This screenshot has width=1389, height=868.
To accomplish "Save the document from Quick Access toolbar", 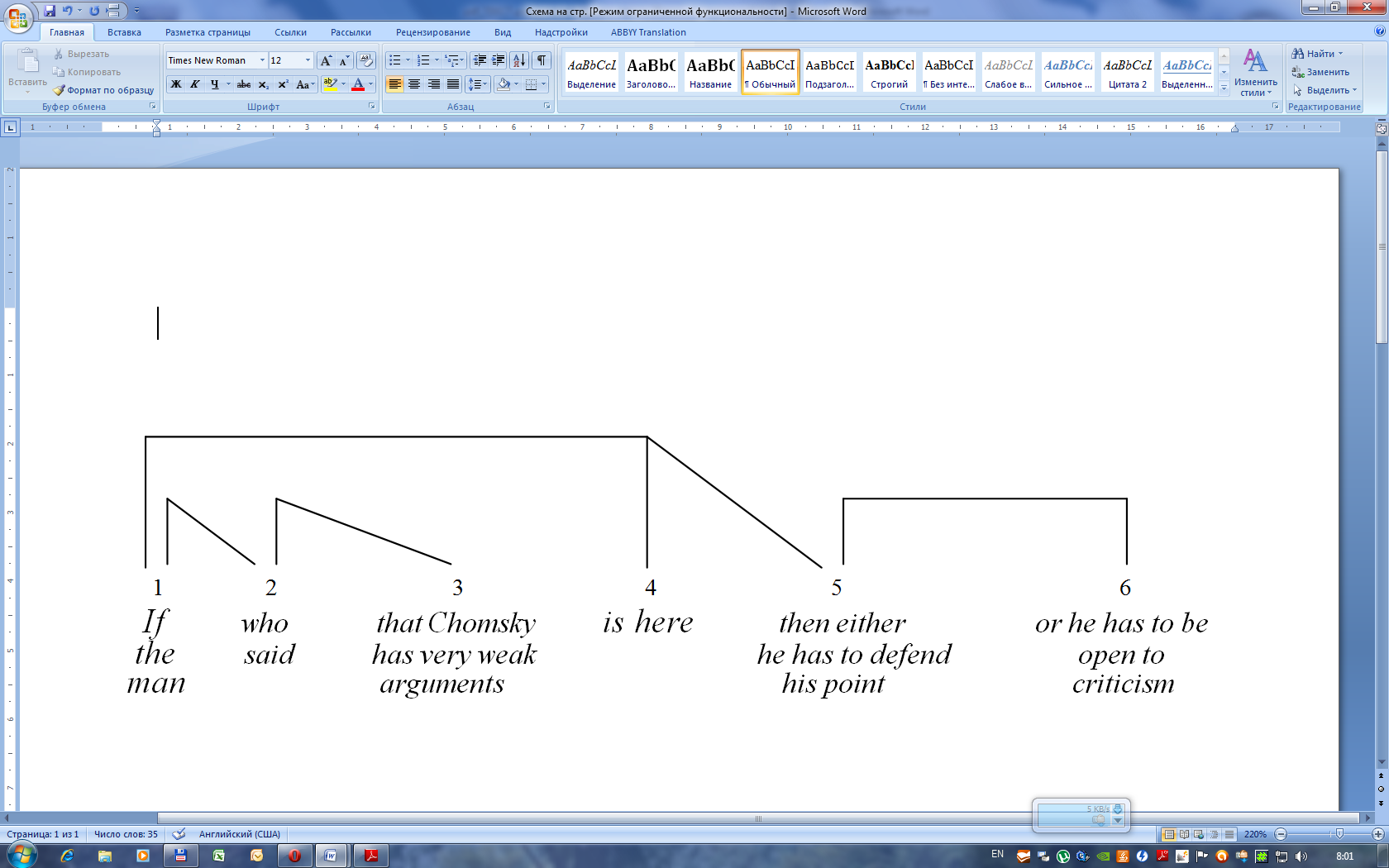I will pos(50,11).
